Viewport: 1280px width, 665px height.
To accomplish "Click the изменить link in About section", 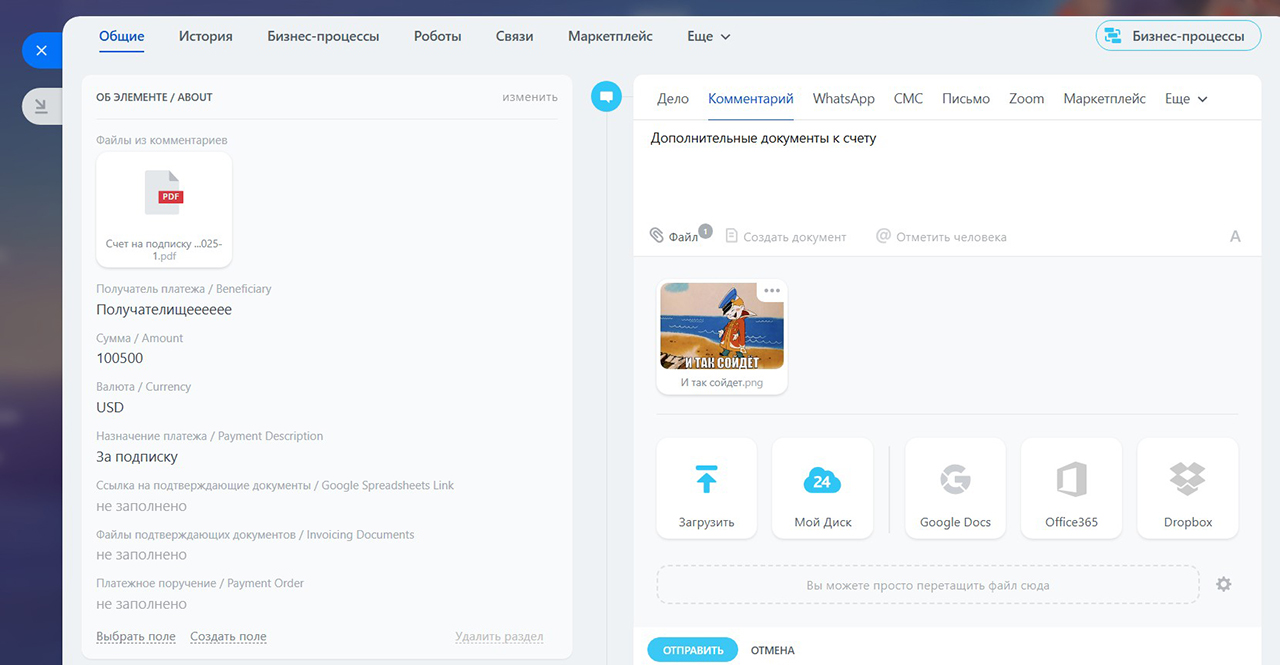I will tap(530, 97).
